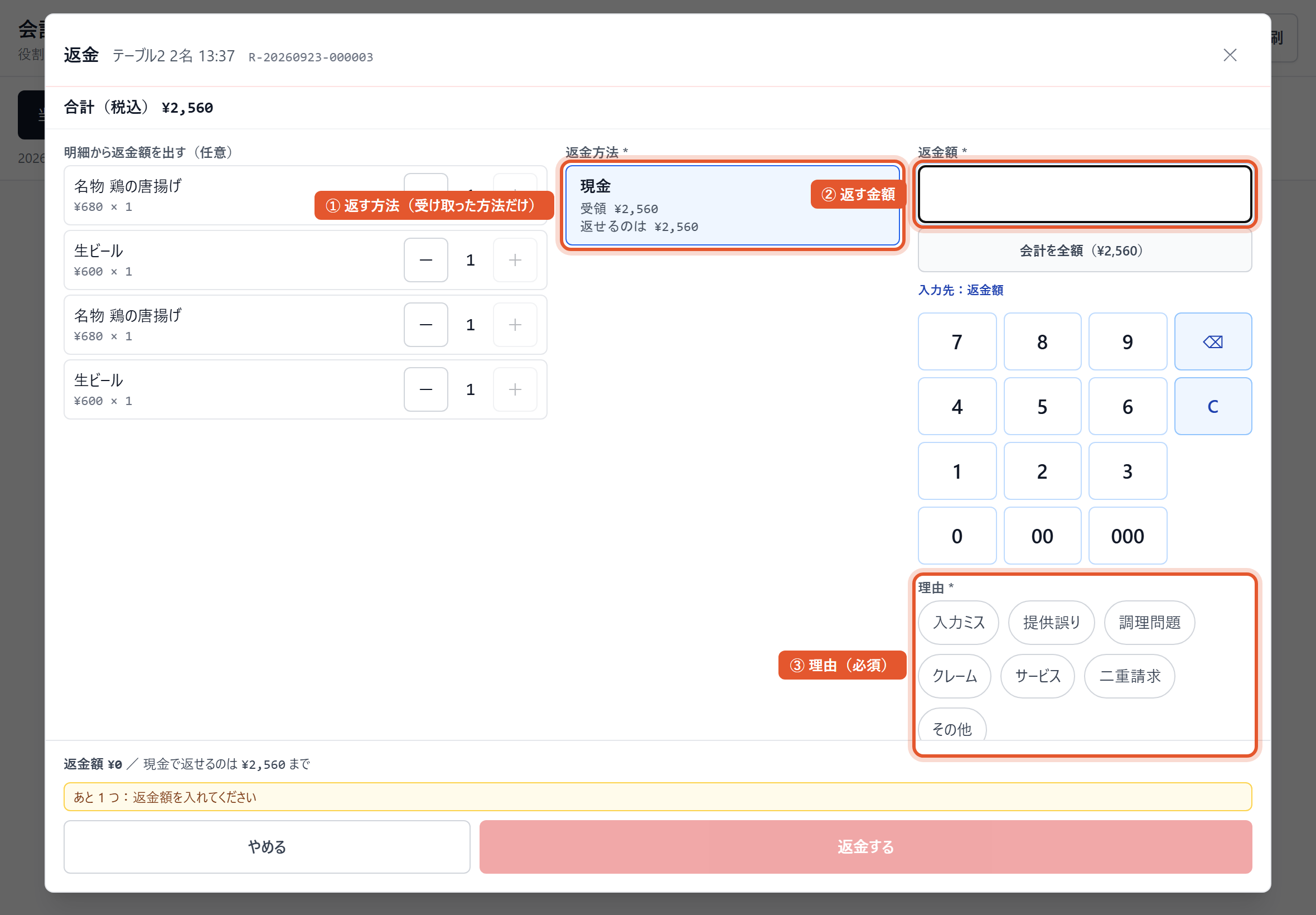Viewport: 1316px width, 915px height.
Task: Select the warning text あと１つ：返金額を入れてください
Action: tap(165, 797)
